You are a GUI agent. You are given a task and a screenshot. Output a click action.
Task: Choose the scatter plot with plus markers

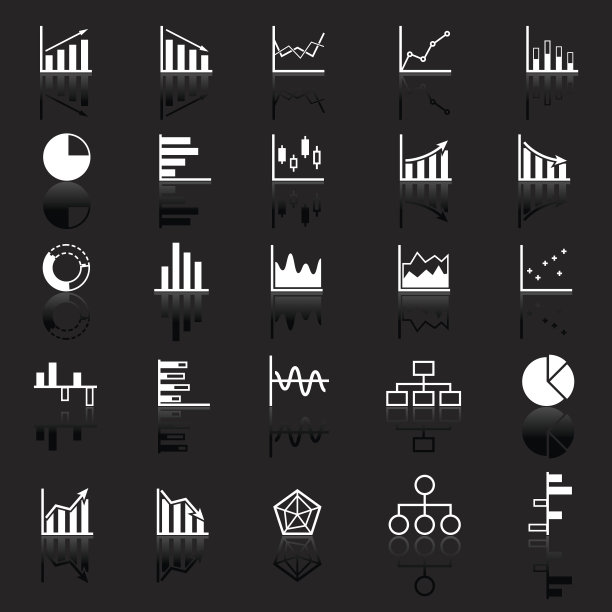point(546,269)
